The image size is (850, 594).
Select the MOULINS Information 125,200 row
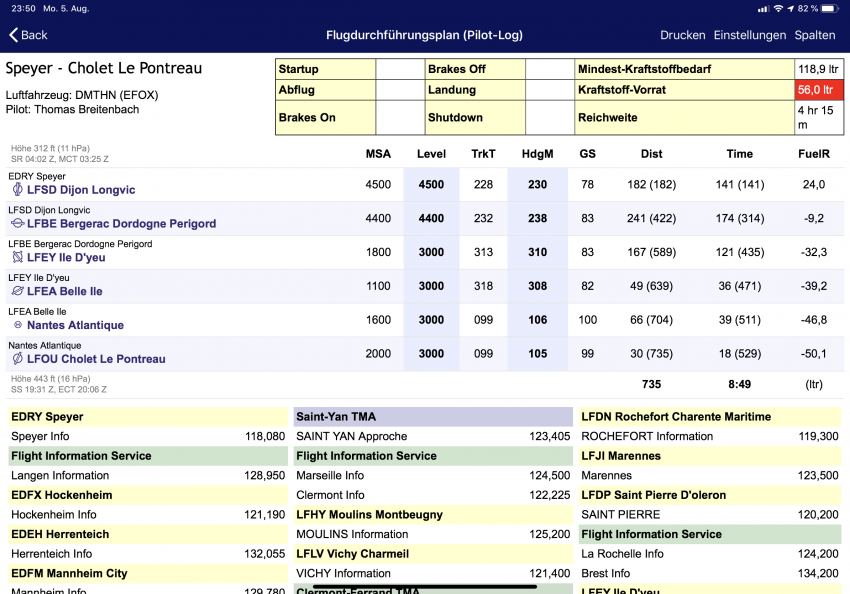433,534
